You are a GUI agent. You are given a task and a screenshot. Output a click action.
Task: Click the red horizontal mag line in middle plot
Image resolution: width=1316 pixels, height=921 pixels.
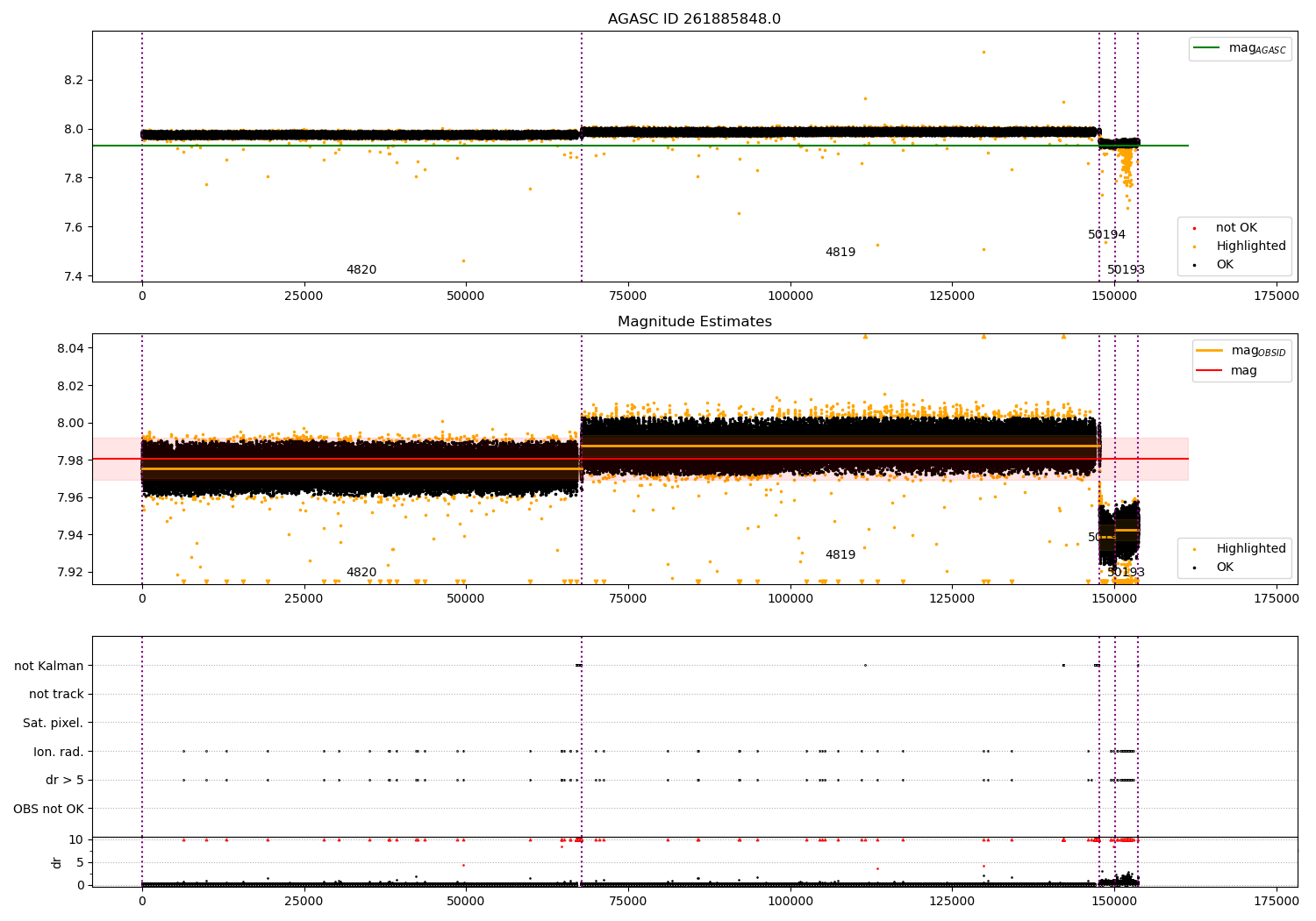pyautogui.click(x=640, y=459)
